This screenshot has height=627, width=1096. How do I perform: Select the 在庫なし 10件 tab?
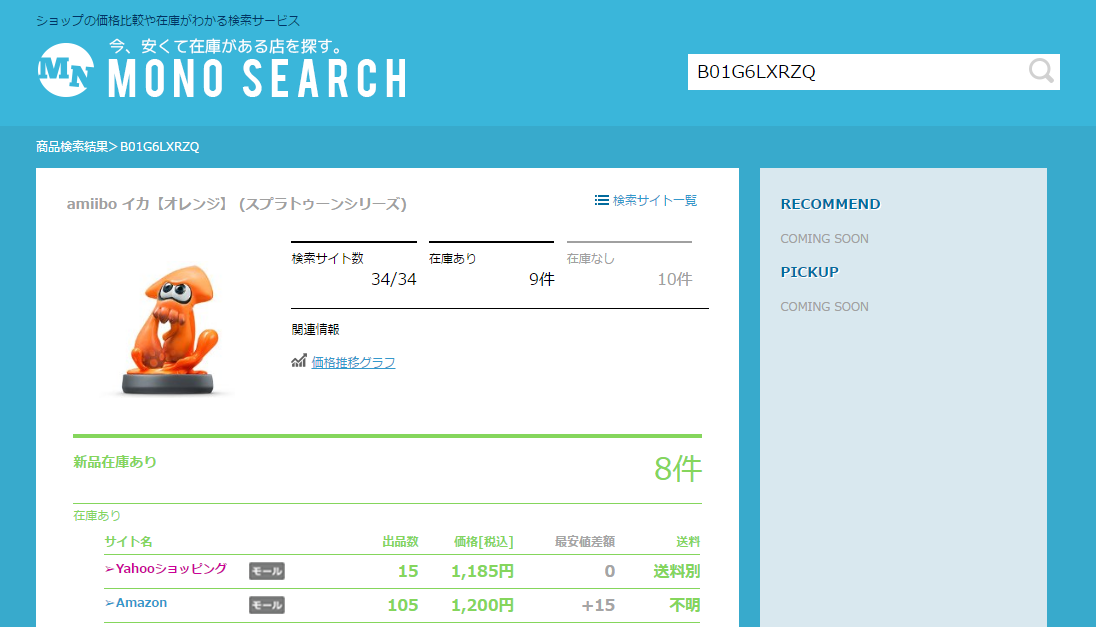(x=629, y=266)
